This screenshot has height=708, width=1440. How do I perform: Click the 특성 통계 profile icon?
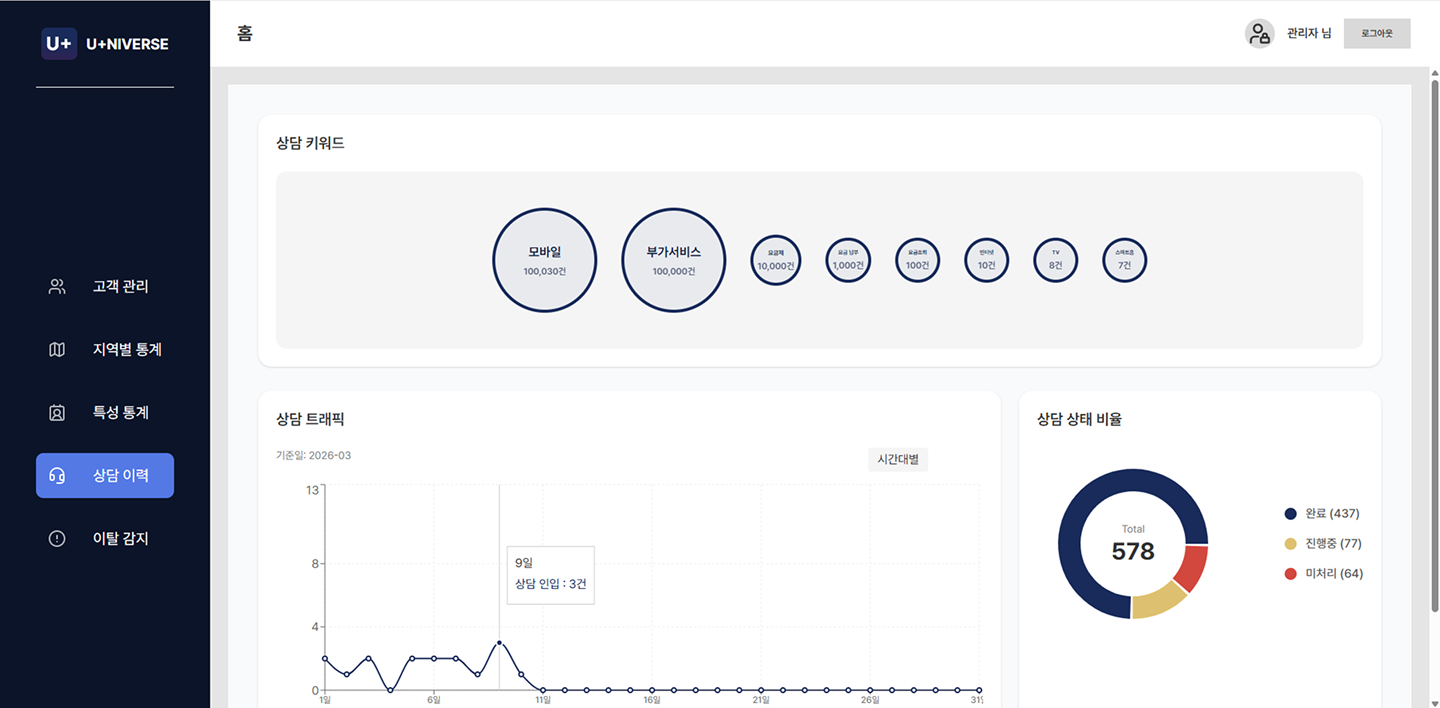[x=57, y=413]
